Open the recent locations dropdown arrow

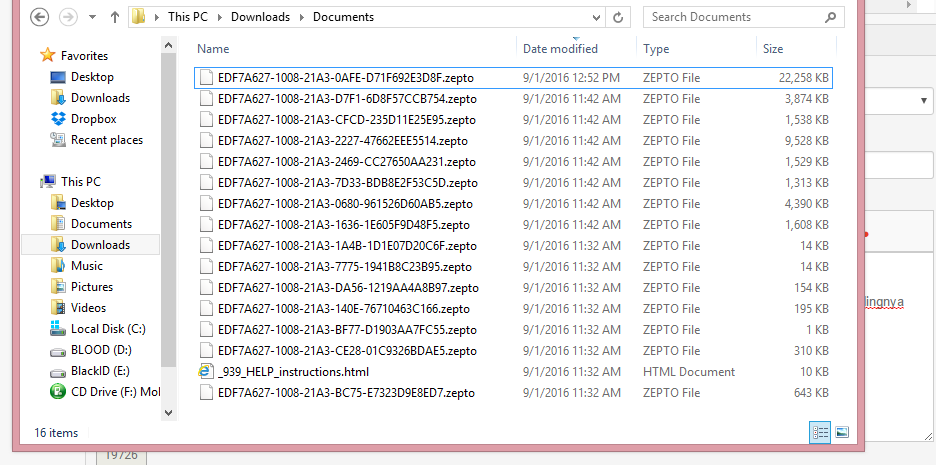[92, 17]
